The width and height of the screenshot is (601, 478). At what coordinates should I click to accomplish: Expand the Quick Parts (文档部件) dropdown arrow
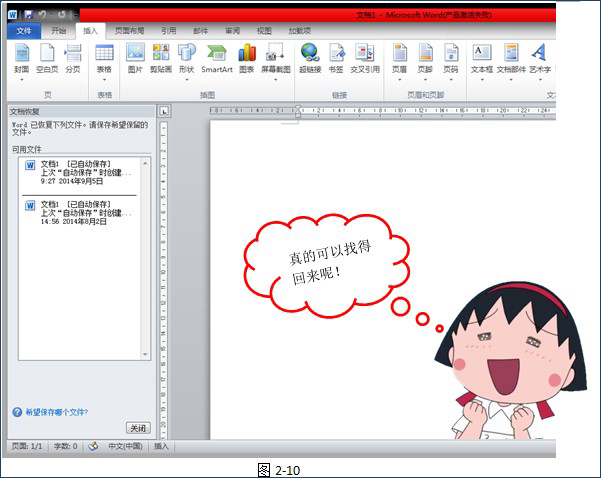pyautogui.click(x=511, y=80)
